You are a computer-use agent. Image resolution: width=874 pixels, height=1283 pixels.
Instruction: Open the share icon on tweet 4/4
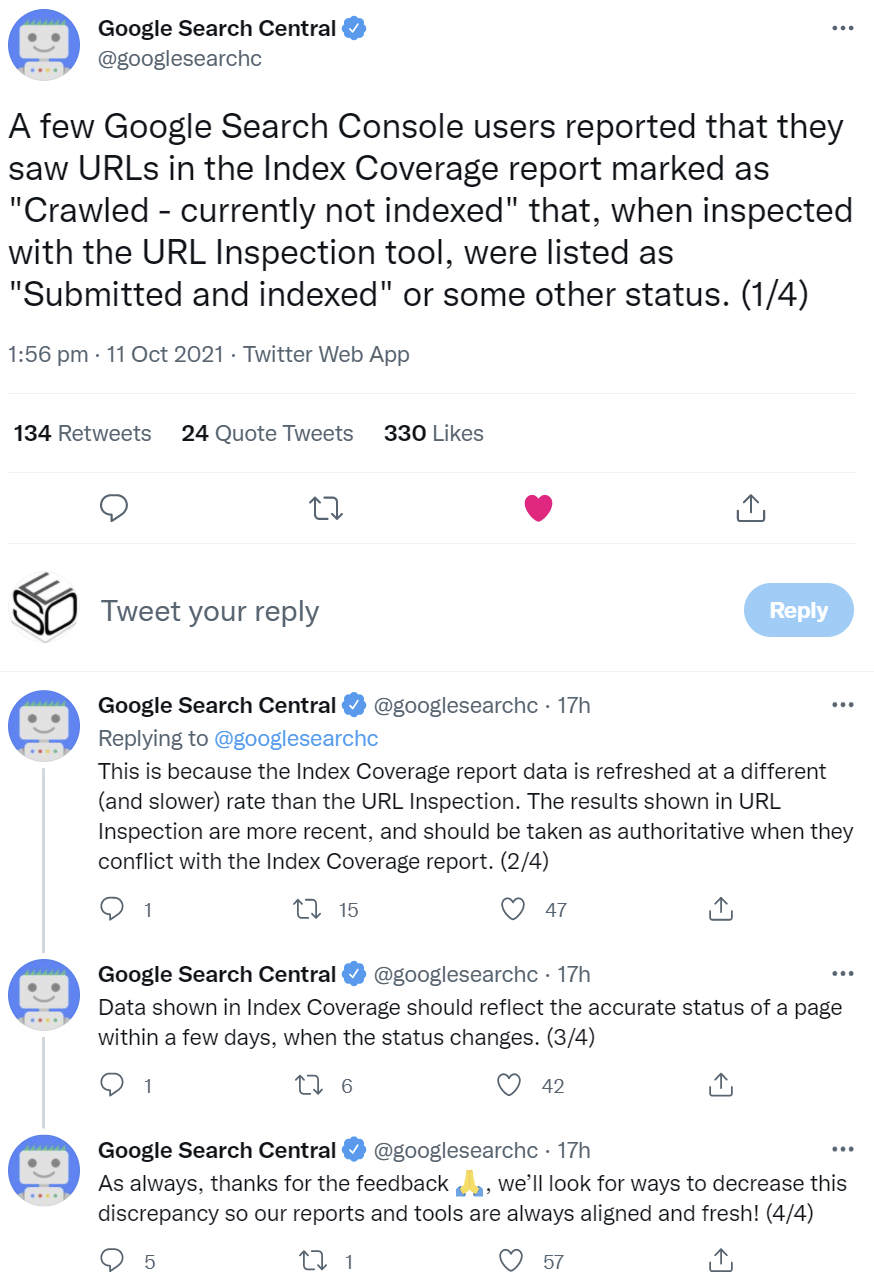pos(720,1261)
